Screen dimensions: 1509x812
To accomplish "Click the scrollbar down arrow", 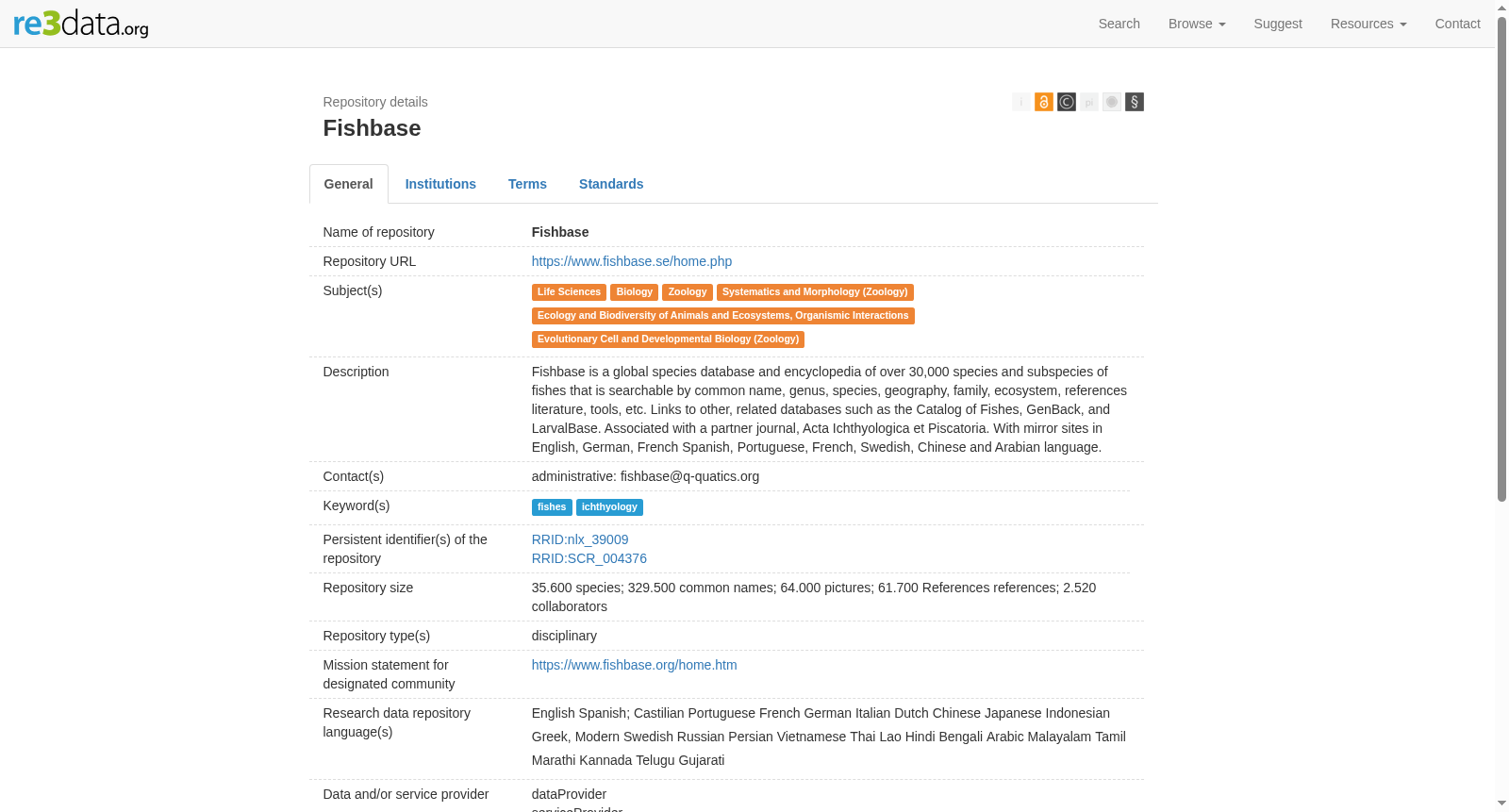I will coord(1501,804).
